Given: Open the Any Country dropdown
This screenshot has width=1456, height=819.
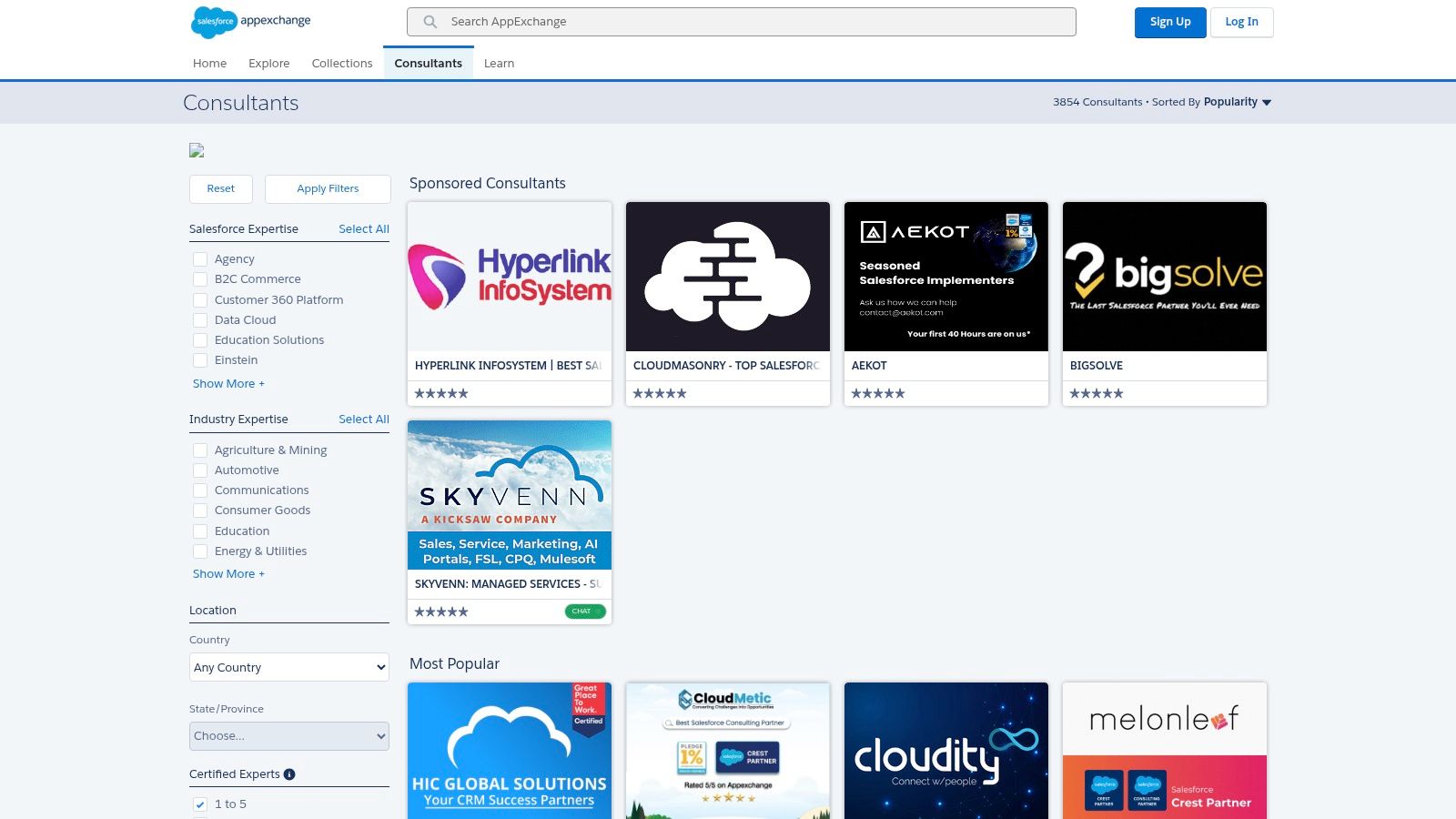Looking at the screenshot, I should (x=288, y=667).
